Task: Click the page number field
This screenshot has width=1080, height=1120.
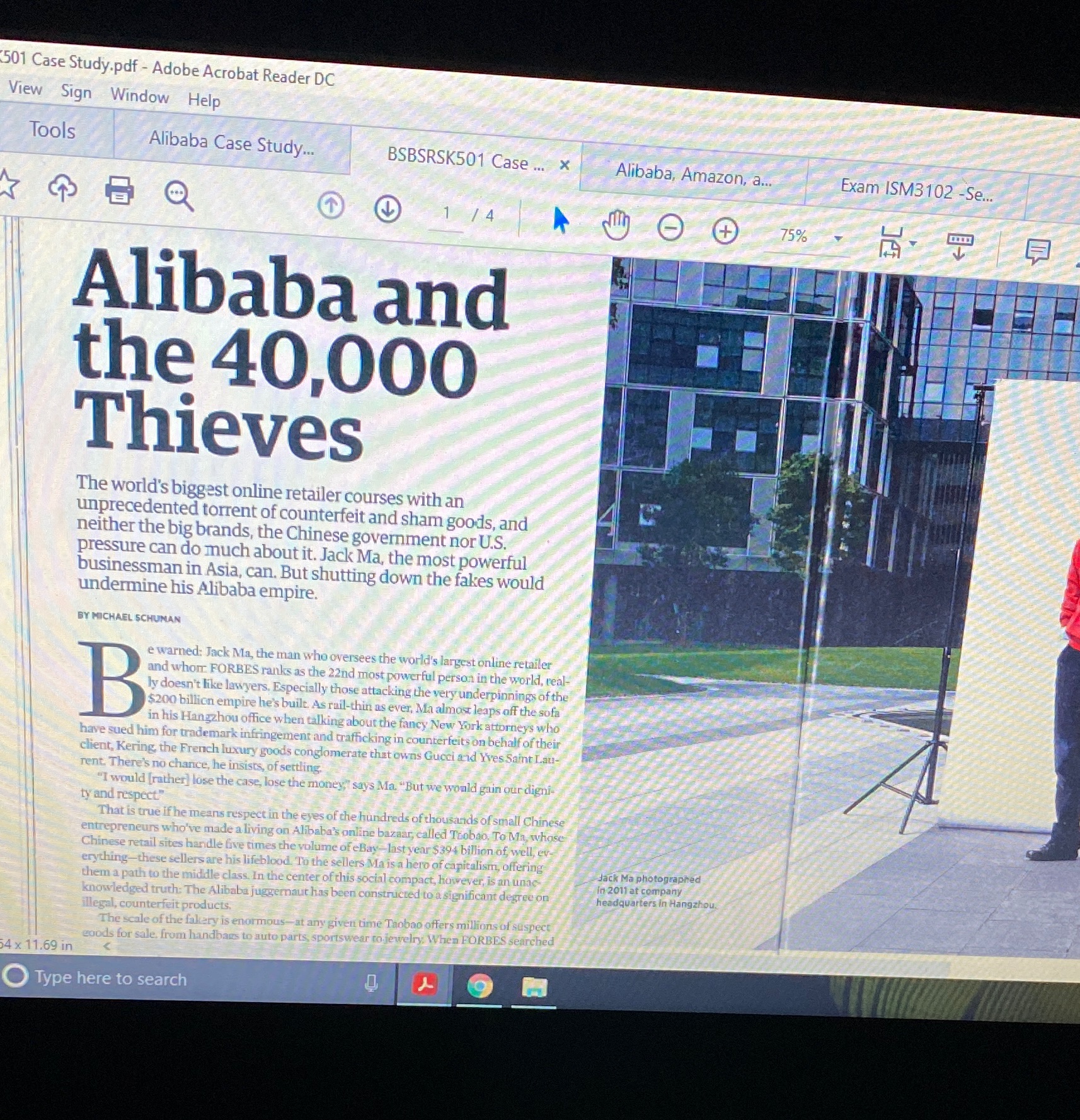Action: [446, 214]
